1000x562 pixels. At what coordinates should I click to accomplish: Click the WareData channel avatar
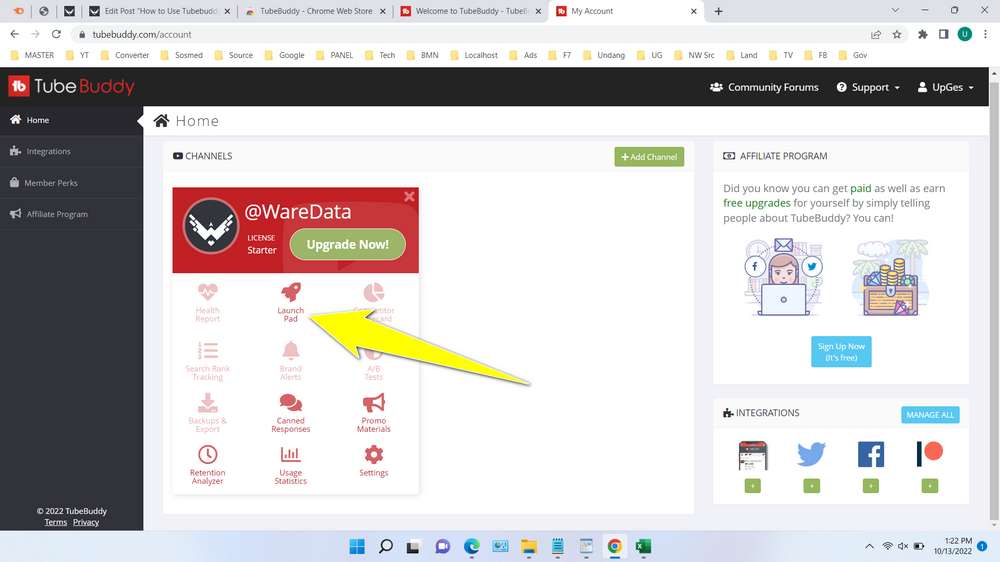tap(211, 226)
